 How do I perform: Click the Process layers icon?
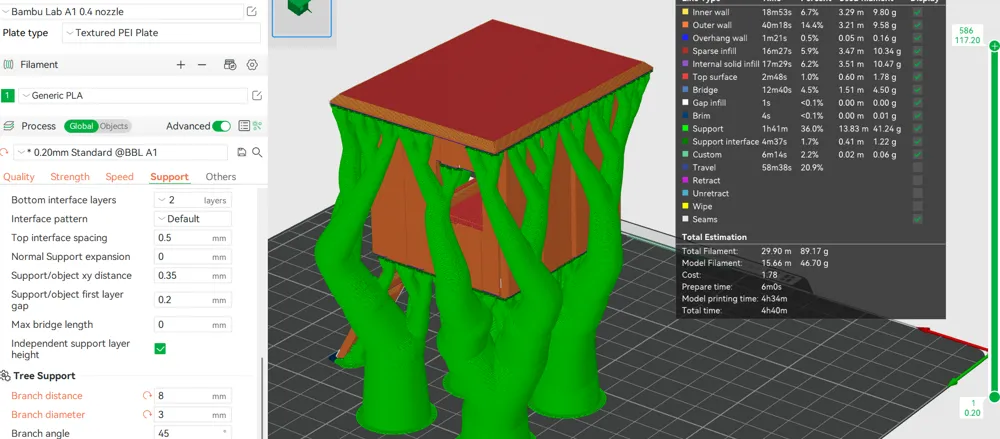pos(8,126)
